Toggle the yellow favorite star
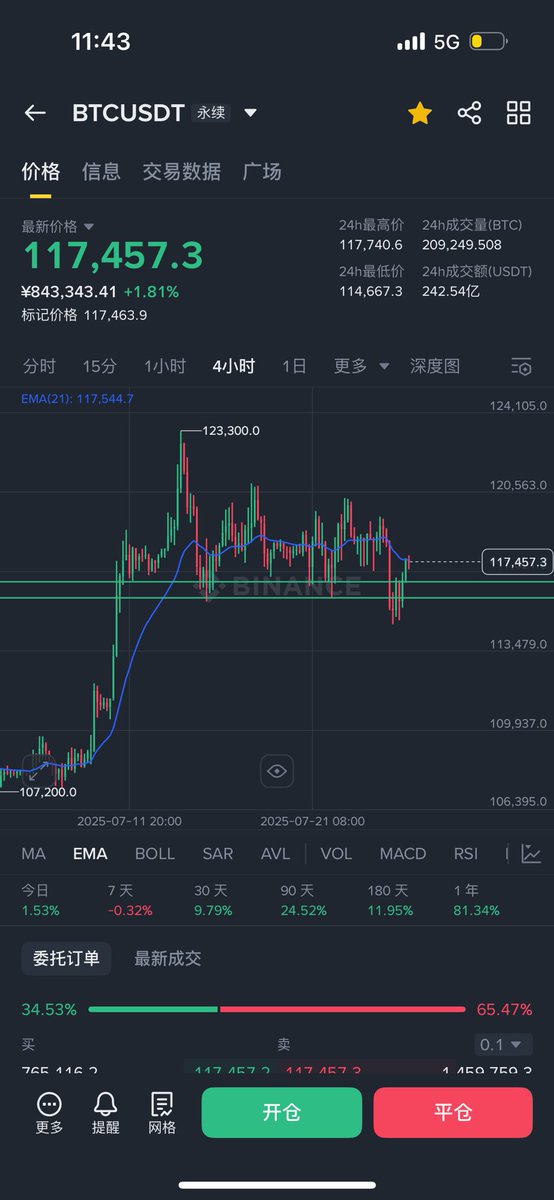 click(420, 113)
